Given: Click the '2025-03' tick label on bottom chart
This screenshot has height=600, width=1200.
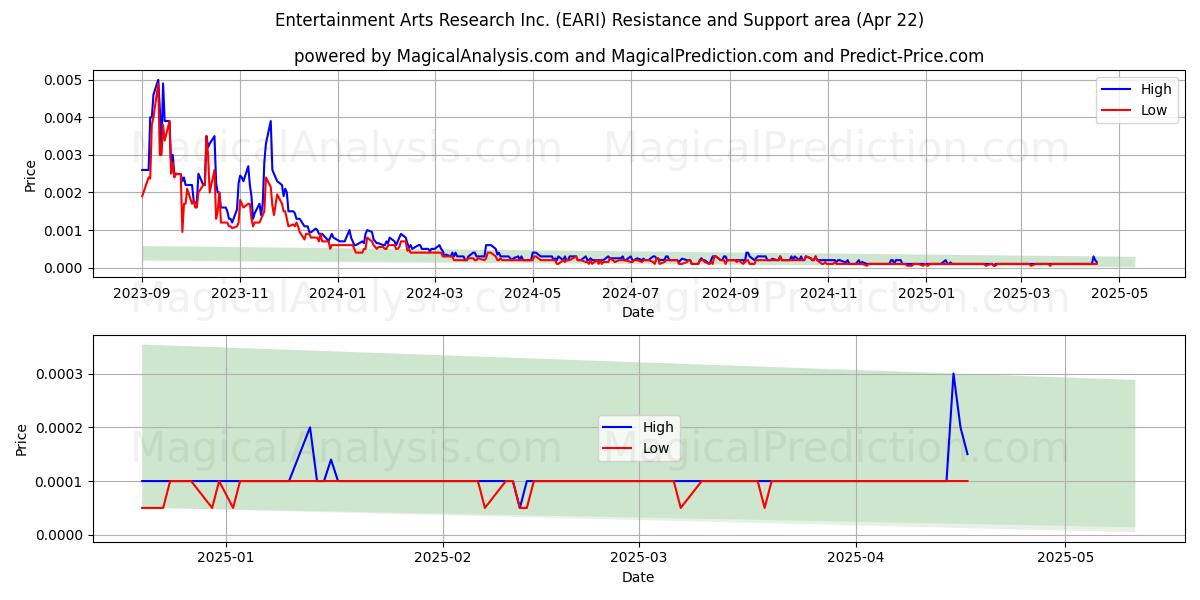Looking at the screenshot, I should tap(638, 558).
